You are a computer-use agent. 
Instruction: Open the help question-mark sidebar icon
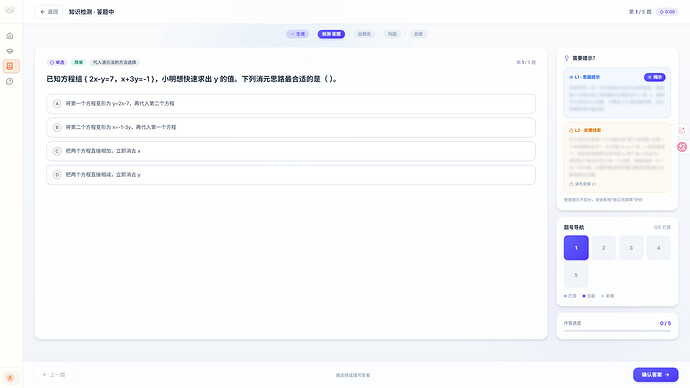click(x=10, y=81)
